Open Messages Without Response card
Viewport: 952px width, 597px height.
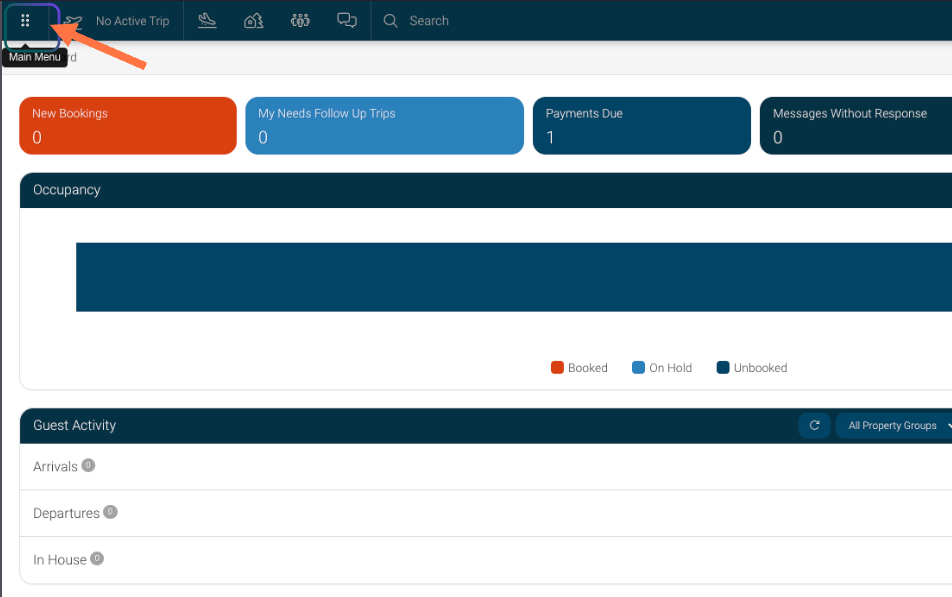point(856,126)
